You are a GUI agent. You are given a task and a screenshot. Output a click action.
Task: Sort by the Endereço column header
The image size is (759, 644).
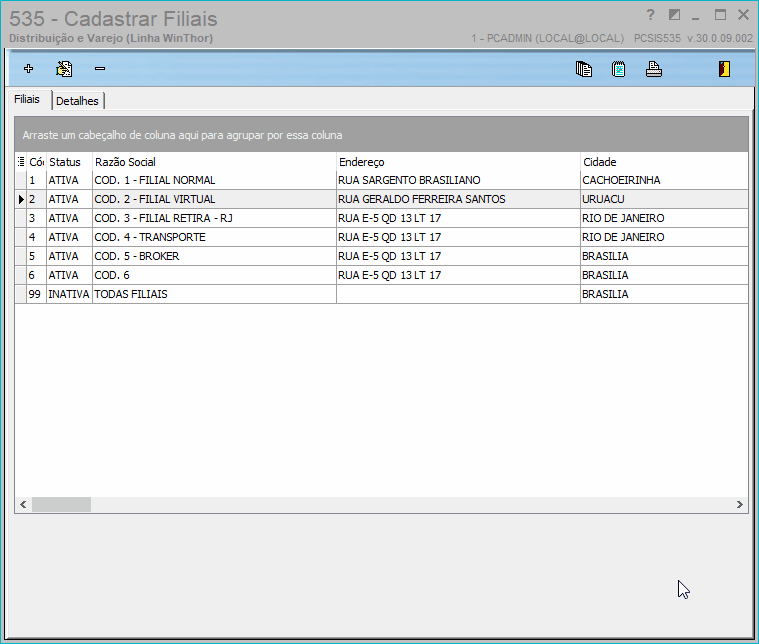pos(458,162)
